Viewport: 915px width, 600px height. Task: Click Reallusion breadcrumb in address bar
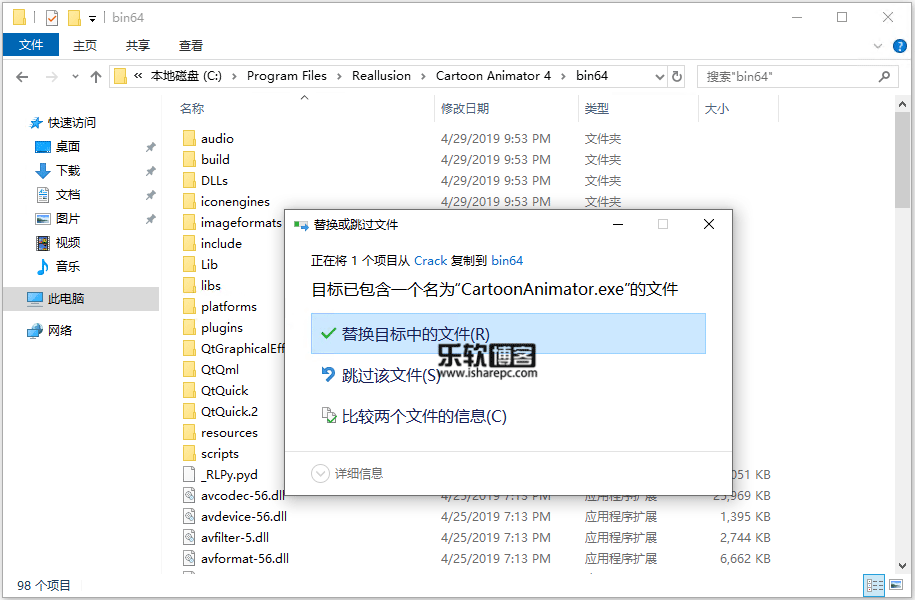click(x=381, y=76)
